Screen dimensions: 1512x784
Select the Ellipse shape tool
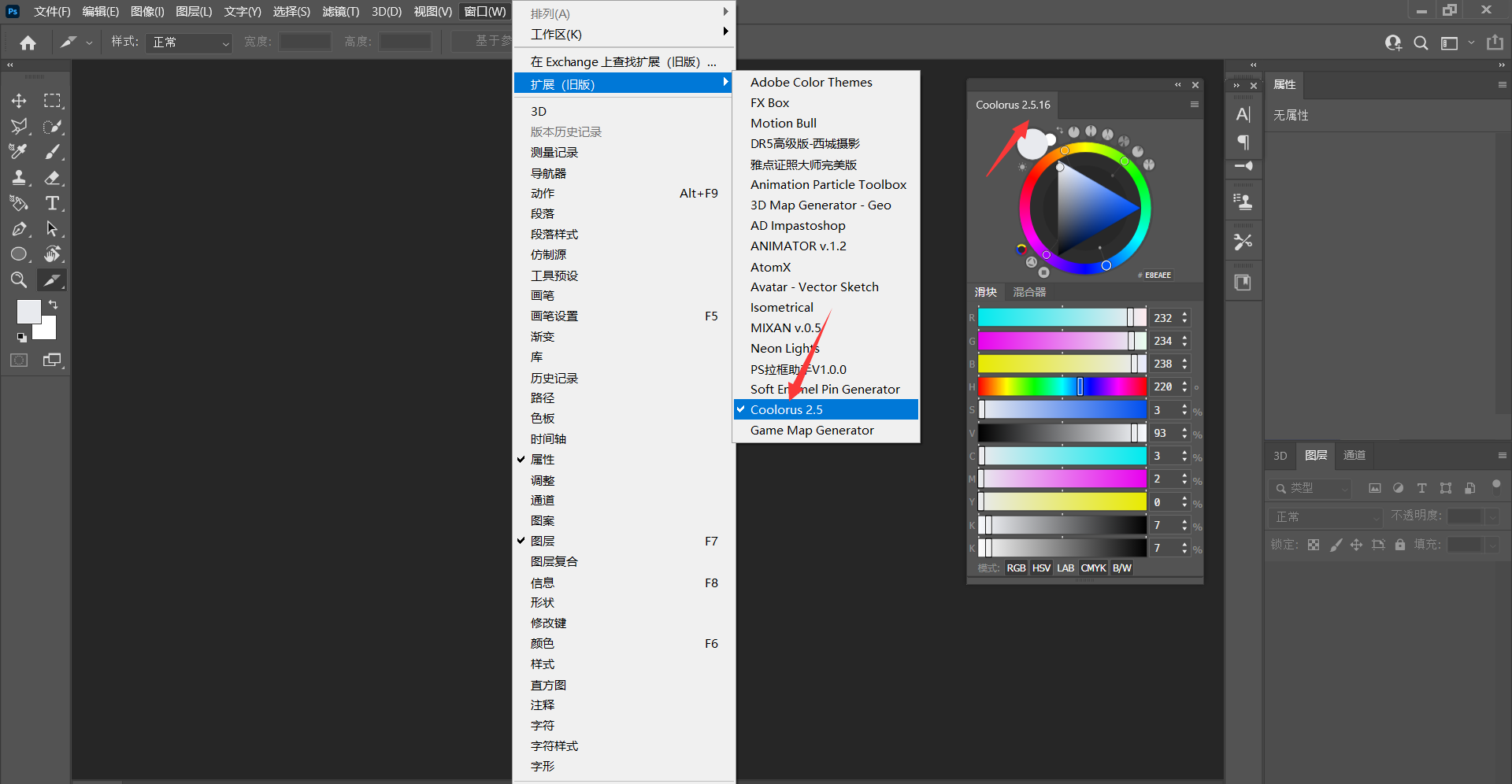coord(19,254)
